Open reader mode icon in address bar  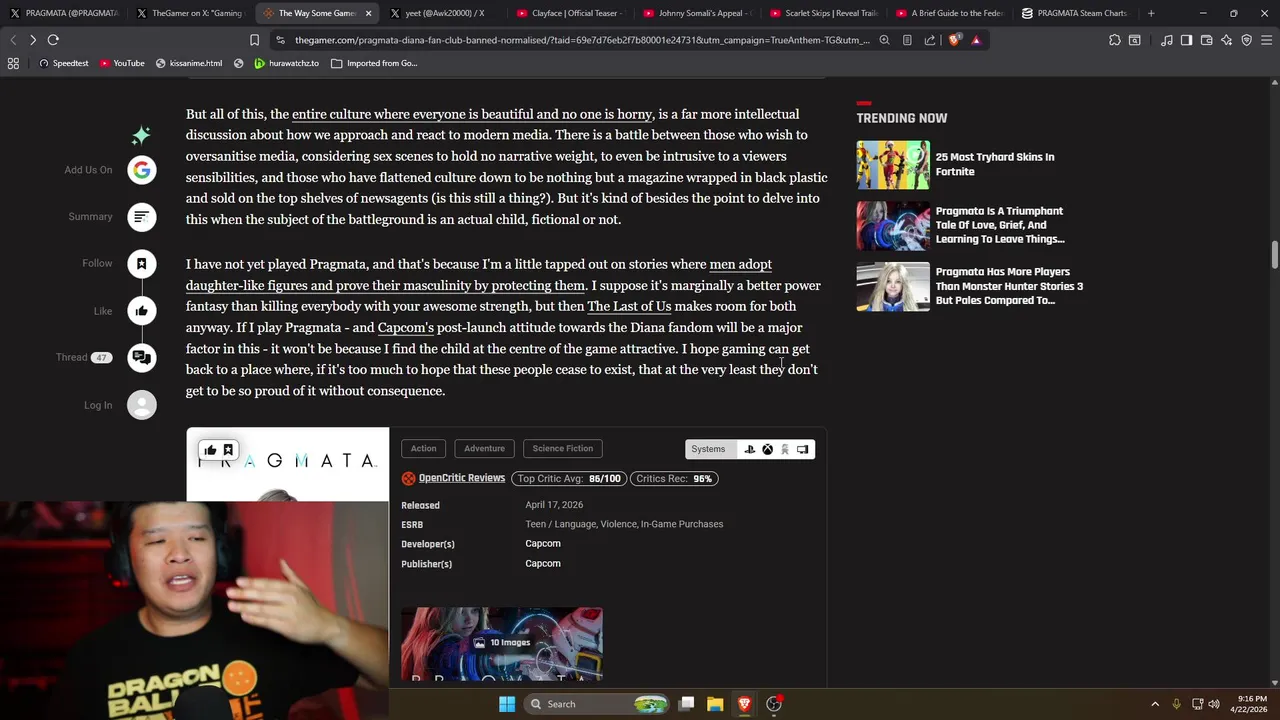tap(907, 40)
